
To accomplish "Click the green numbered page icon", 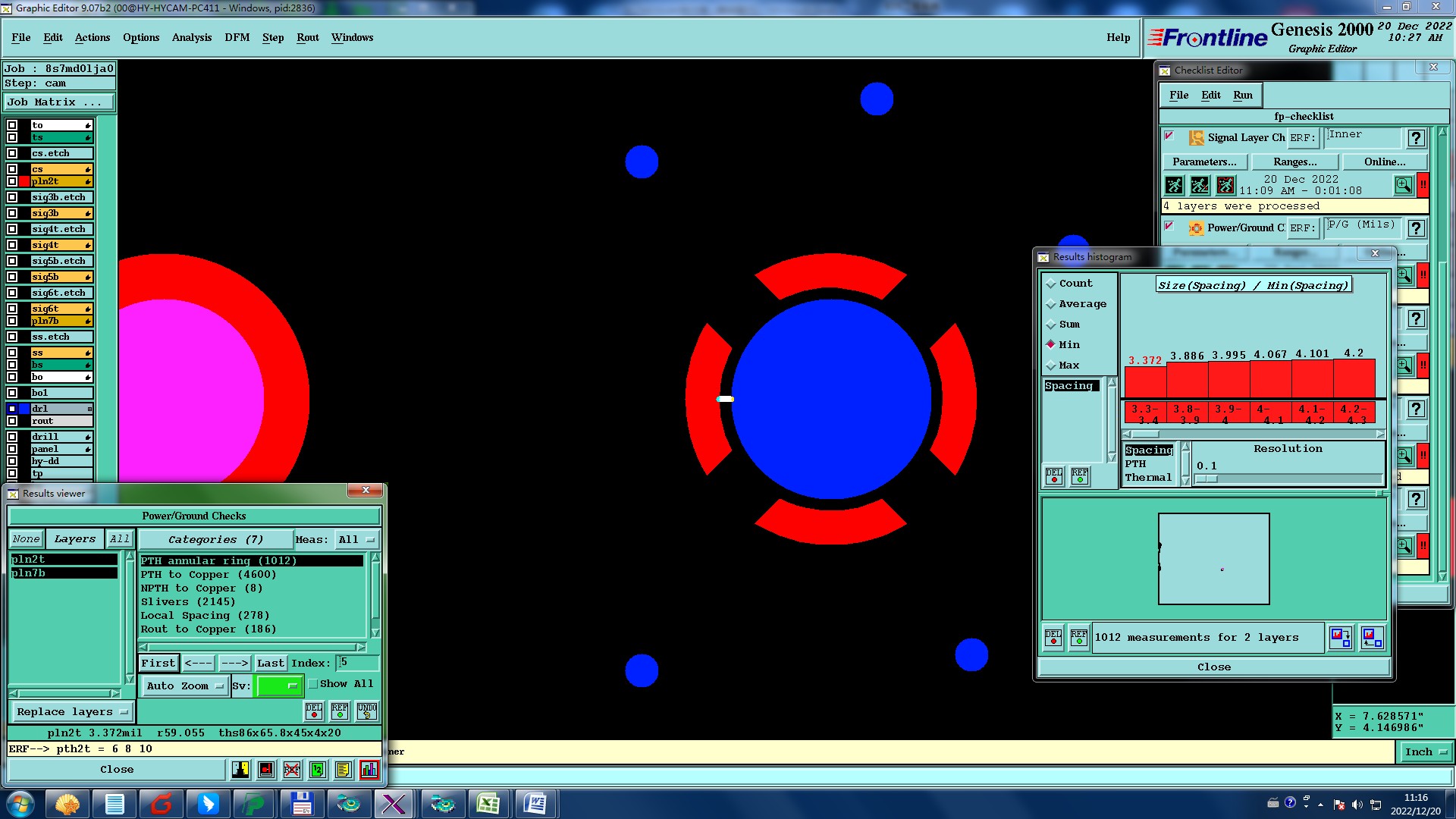I will [x=318, y=770].
